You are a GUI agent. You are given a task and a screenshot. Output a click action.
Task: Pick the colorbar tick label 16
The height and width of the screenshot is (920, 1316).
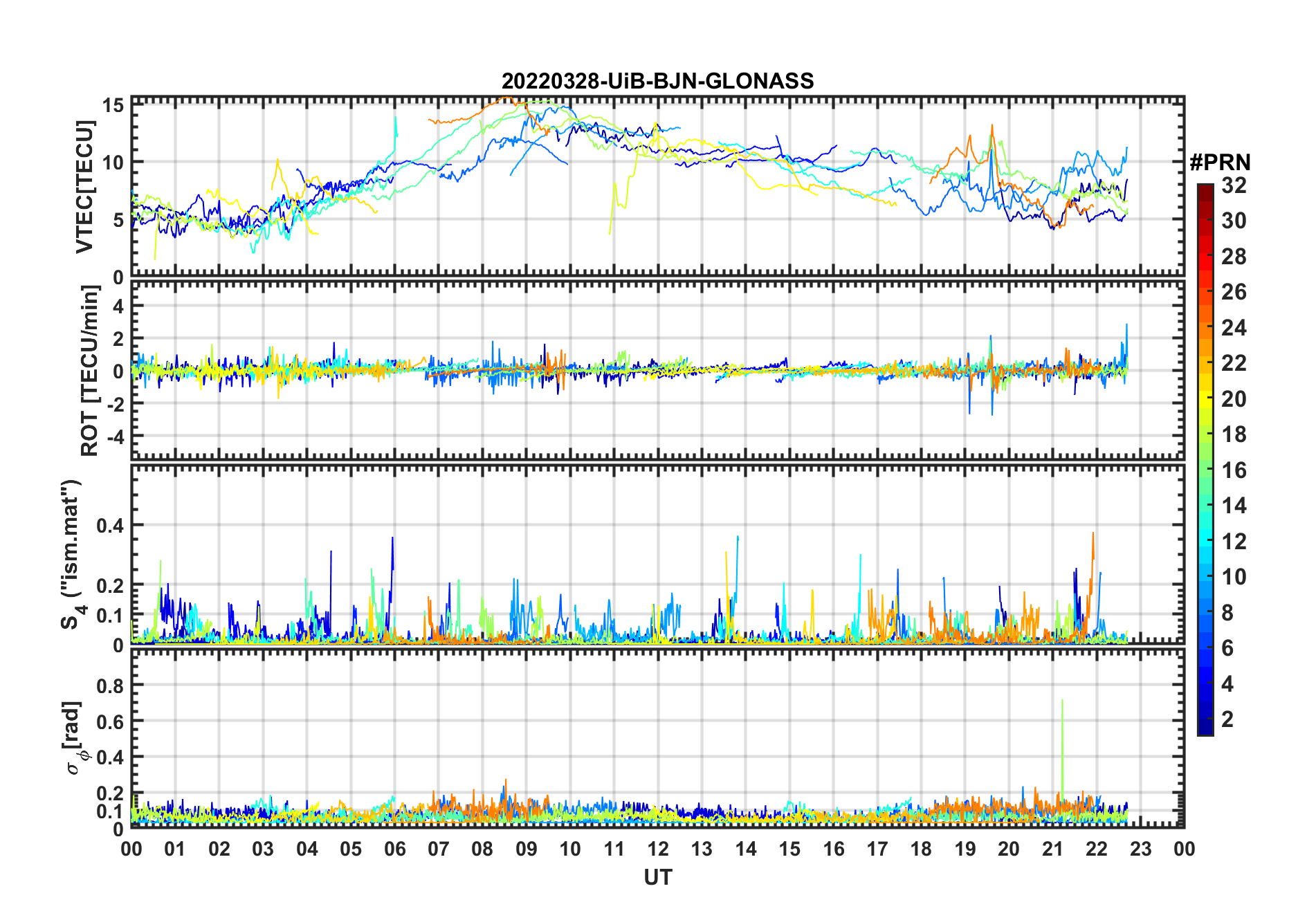tap(1234, 470)
